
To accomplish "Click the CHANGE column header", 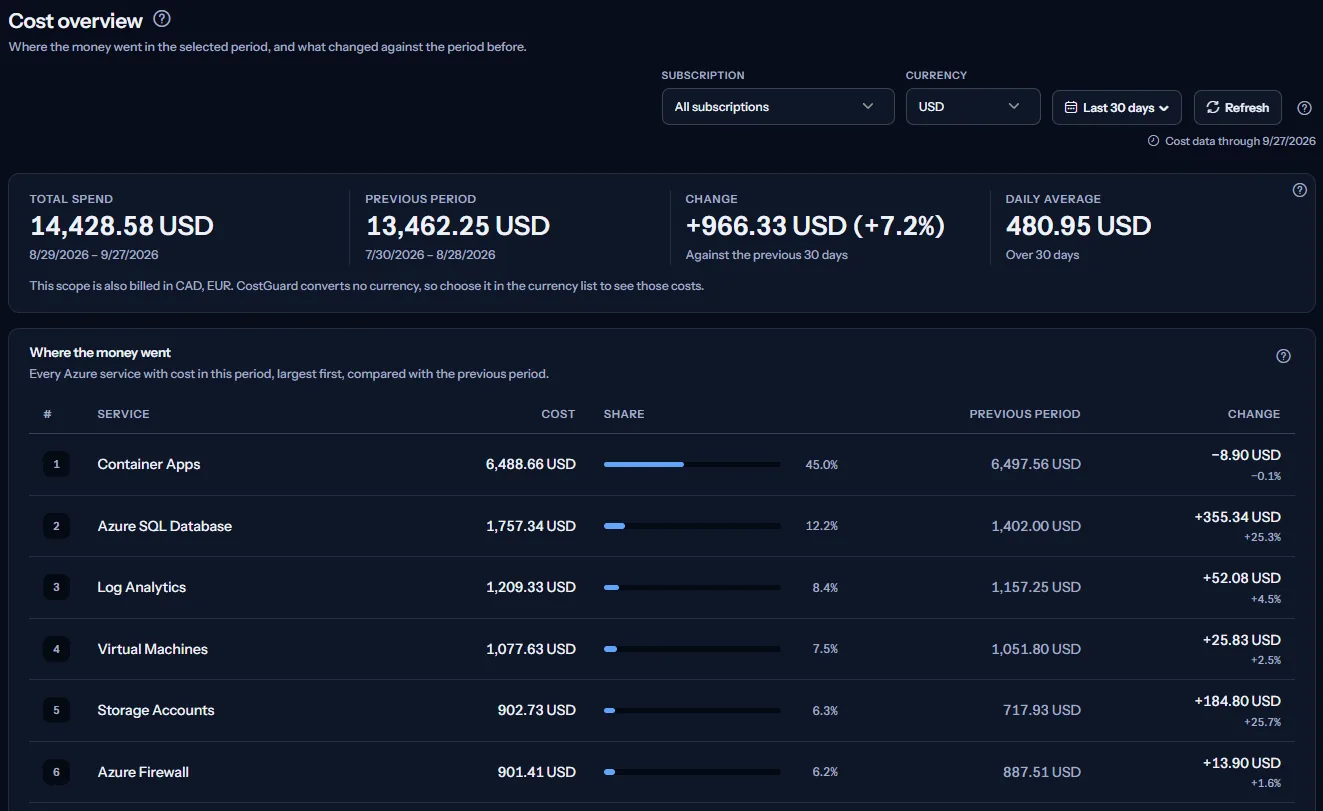I will point(1254,414).
